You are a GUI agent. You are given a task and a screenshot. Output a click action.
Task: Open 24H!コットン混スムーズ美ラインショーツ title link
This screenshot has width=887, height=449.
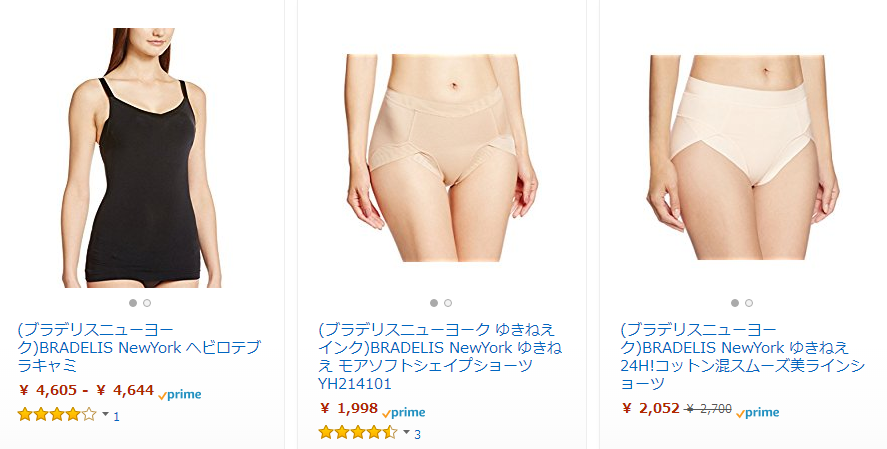(742, 356)
